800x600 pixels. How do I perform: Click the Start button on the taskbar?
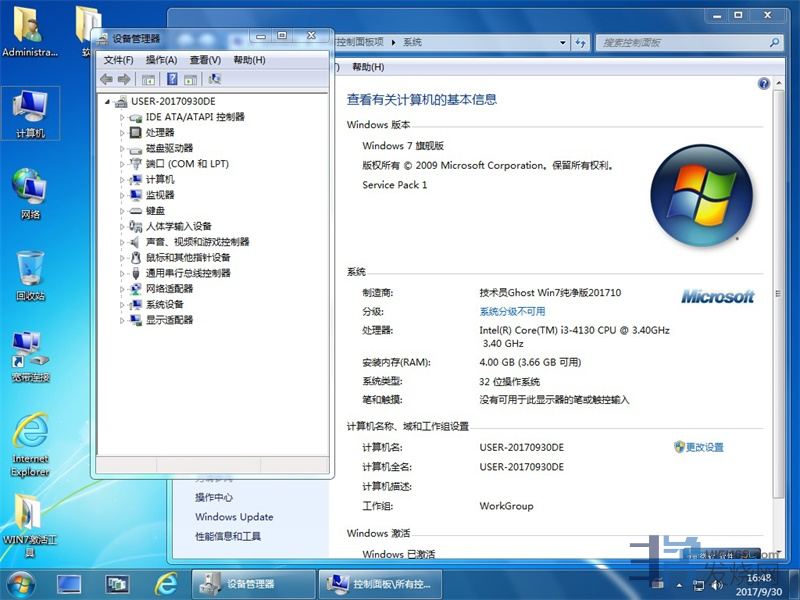pyautogui.click(x=20, y=583)
